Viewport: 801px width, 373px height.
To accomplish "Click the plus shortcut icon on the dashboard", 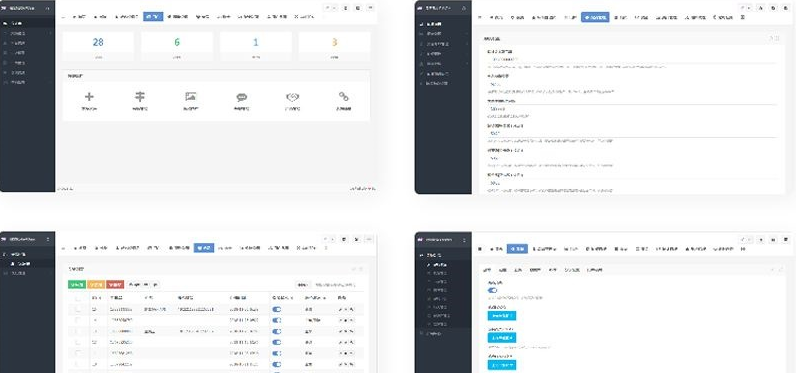I will tap(89, 97).
